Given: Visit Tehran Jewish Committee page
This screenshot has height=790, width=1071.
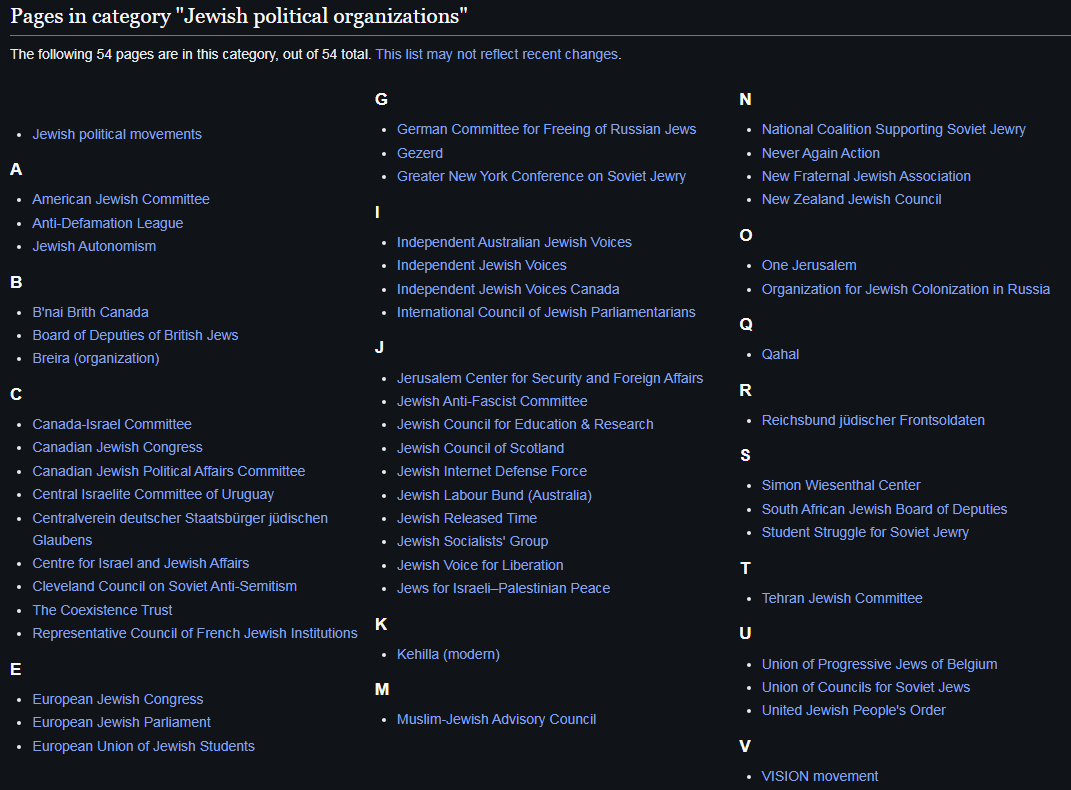Looking at the screenshot, I should [x=842, y=598].
